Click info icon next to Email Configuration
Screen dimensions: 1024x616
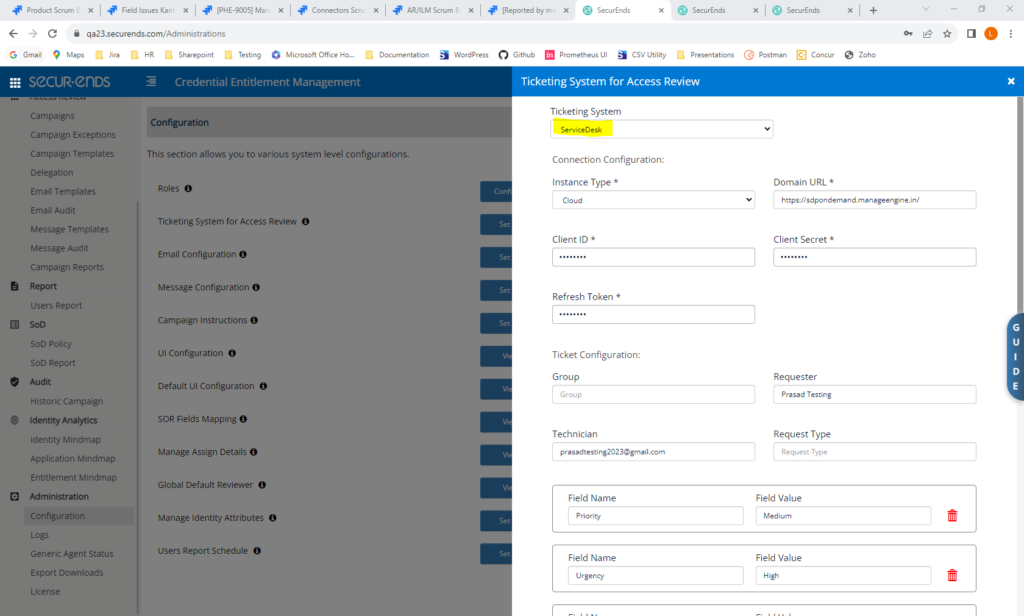click(x=243, y=254)
